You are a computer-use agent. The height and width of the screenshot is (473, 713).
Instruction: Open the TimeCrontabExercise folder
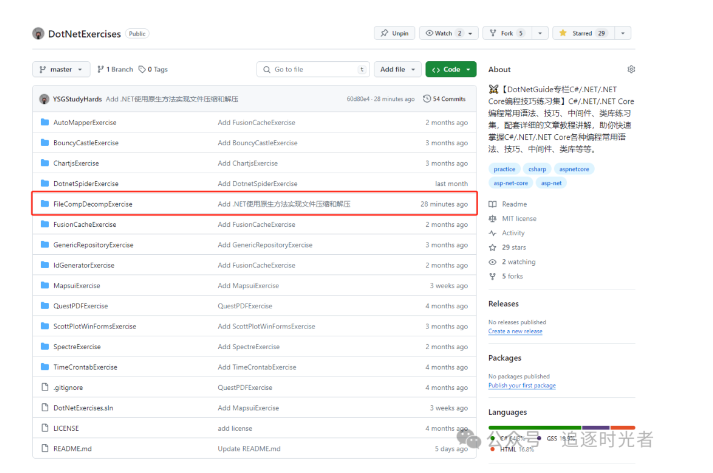click(85, 367)
